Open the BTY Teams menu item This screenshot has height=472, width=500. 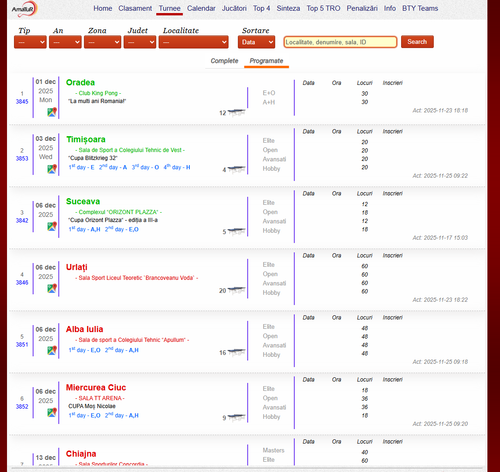click(420, 8)
